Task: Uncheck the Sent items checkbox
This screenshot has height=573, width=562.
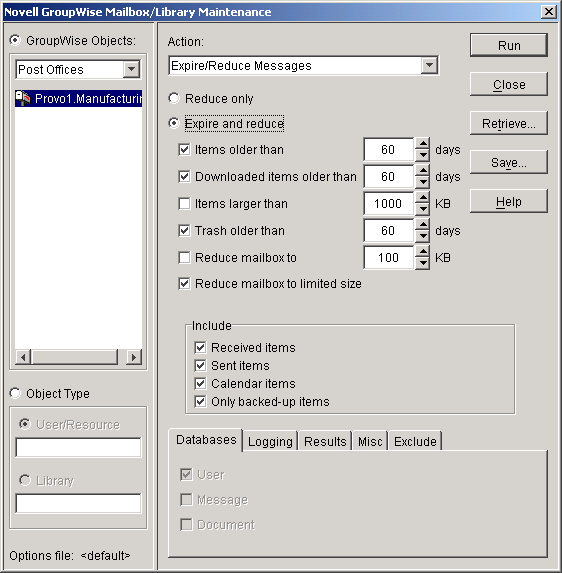Action: coord(201,365)
